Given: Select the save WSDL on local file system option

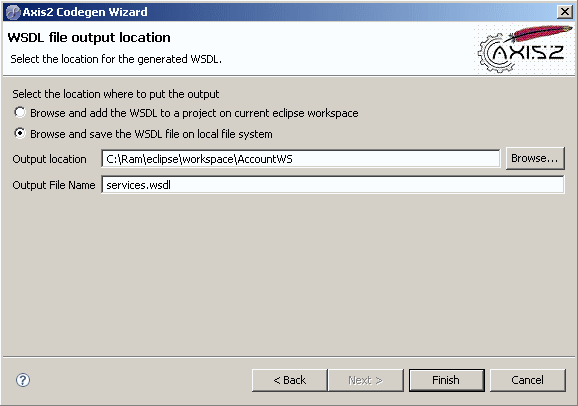Looking at the screenshot, I should click(x=20, y=133).
